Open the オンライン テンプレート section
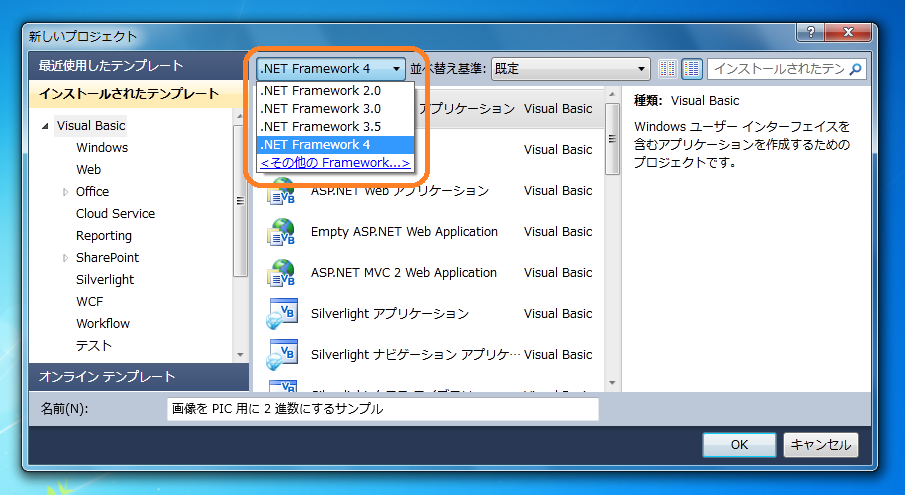 [139, 377]
